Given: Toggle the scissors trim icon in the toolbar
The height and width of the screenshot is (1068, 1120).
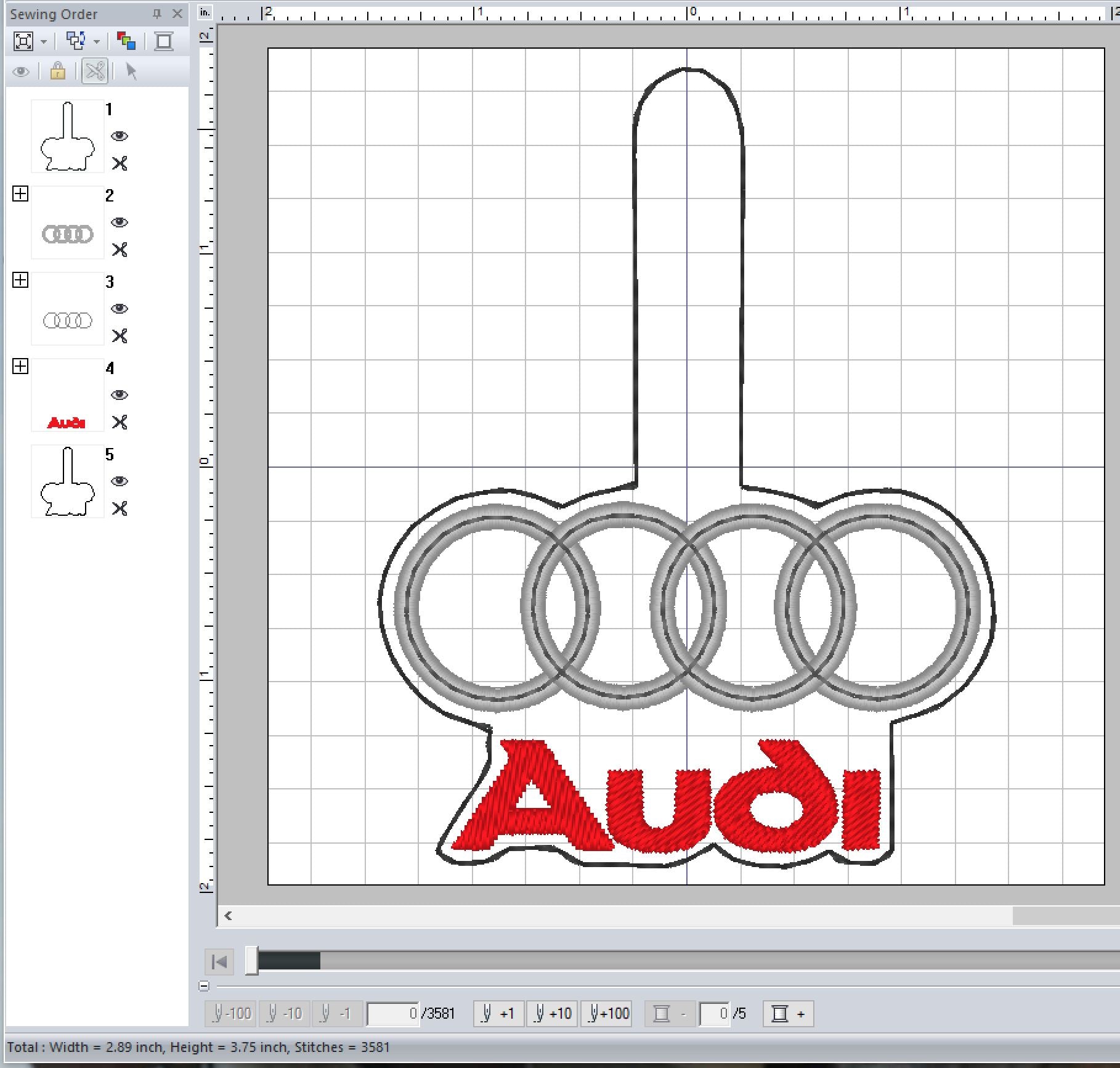Looking at the screenshot, I should 95,71.
